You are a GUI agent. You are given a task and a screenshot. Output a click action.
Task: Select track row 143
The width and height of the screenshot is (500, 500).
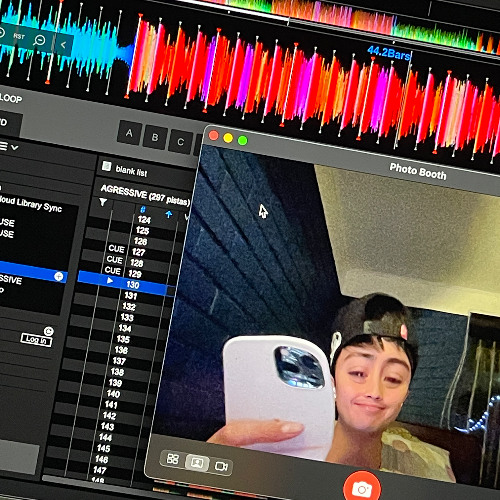click(x=107, y=426)
